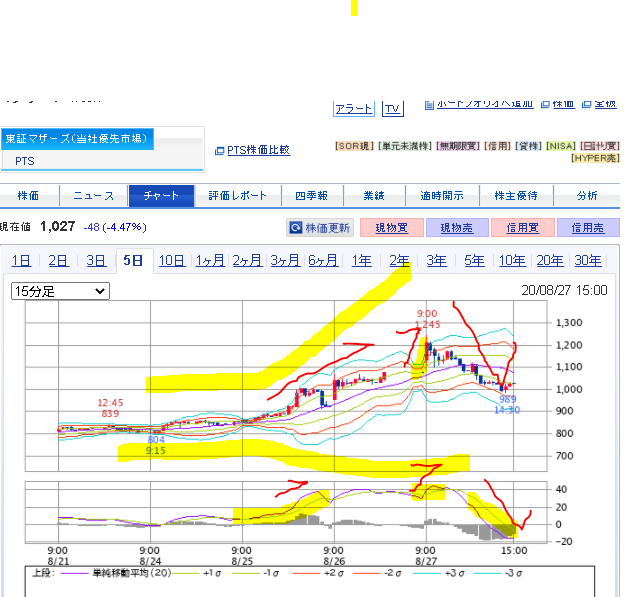Screen dimensions: 631x597
Task: Select the 1日 chart period
Action: tap(20, 261)
